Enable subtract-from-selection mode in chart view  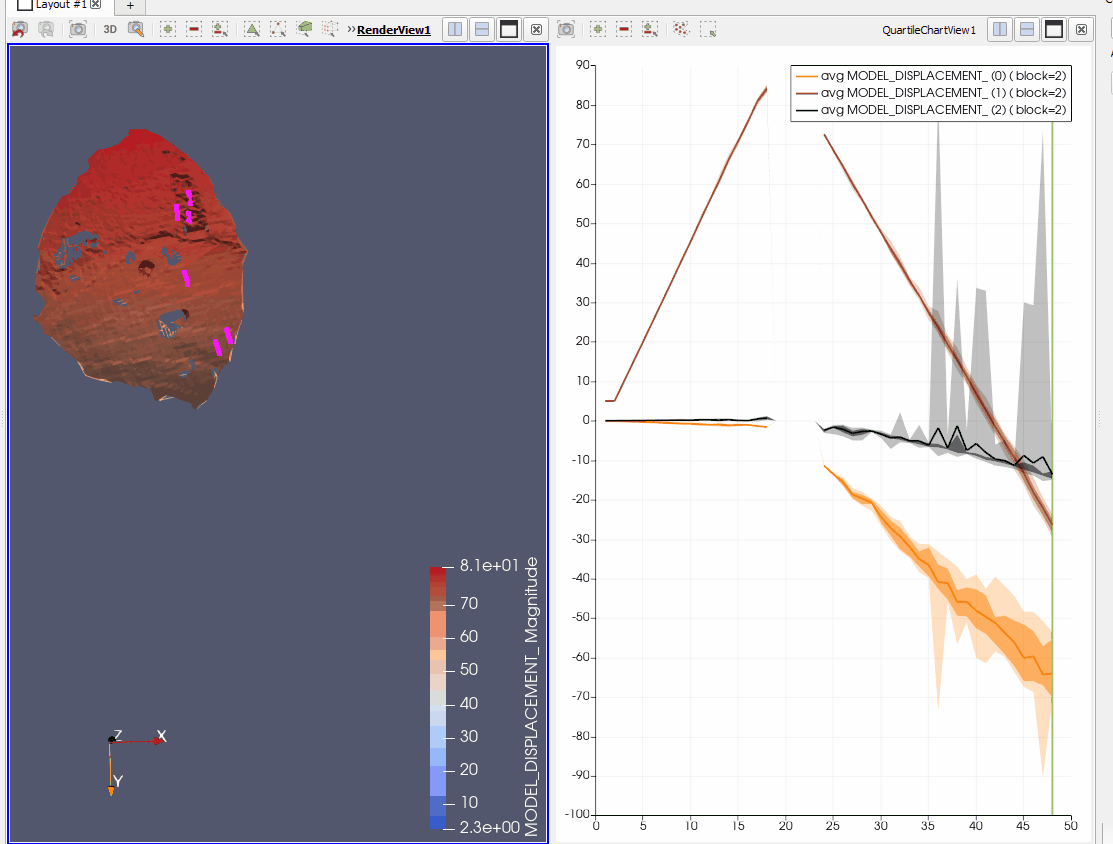(624, 30)
